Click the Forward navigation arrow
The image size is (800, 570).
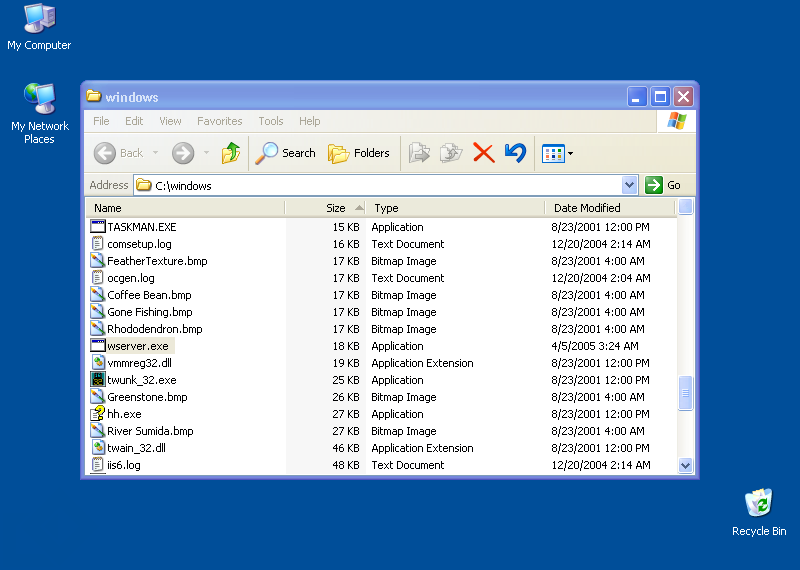183,153
